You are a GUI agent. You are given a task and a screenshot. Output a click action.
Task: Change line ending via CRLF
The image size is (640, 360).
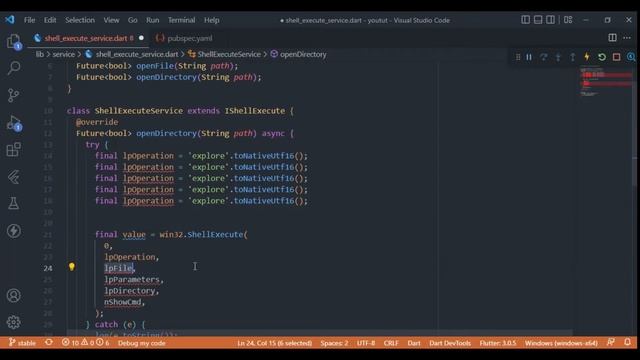click(x=391, y=343)
